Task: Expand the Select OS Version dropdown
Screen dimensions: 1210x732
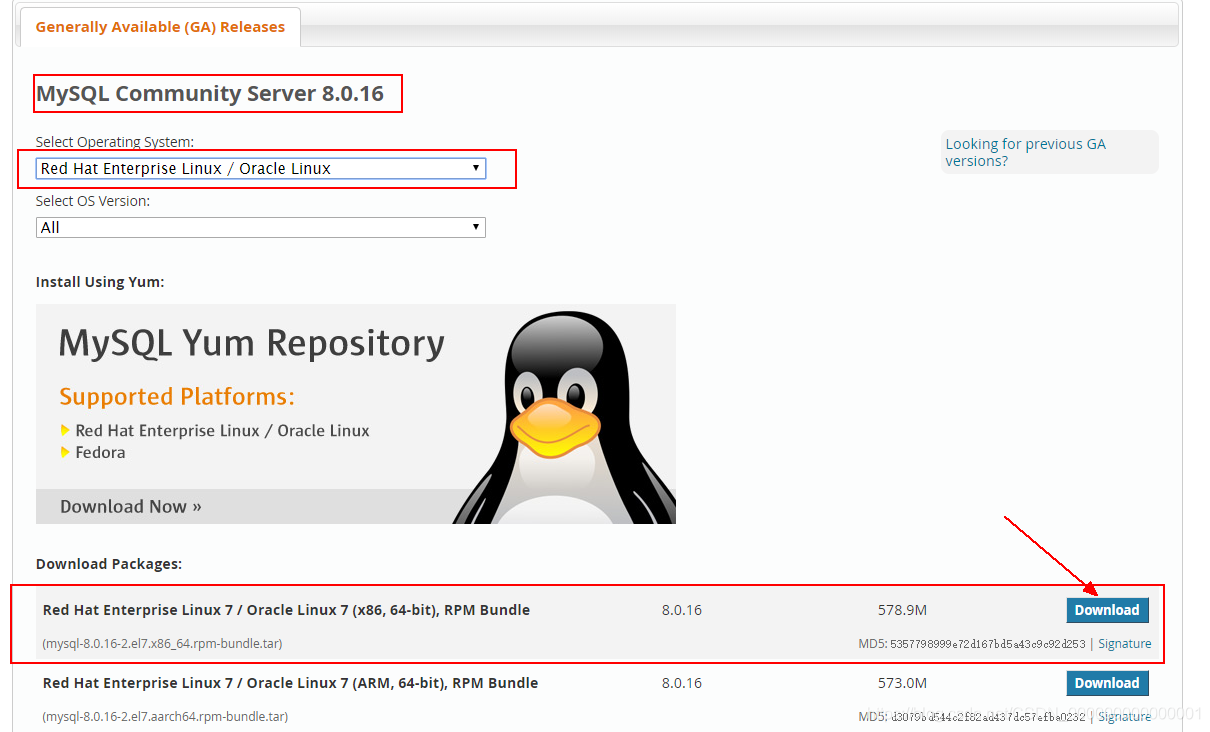Action: click(x=260, y=227)
